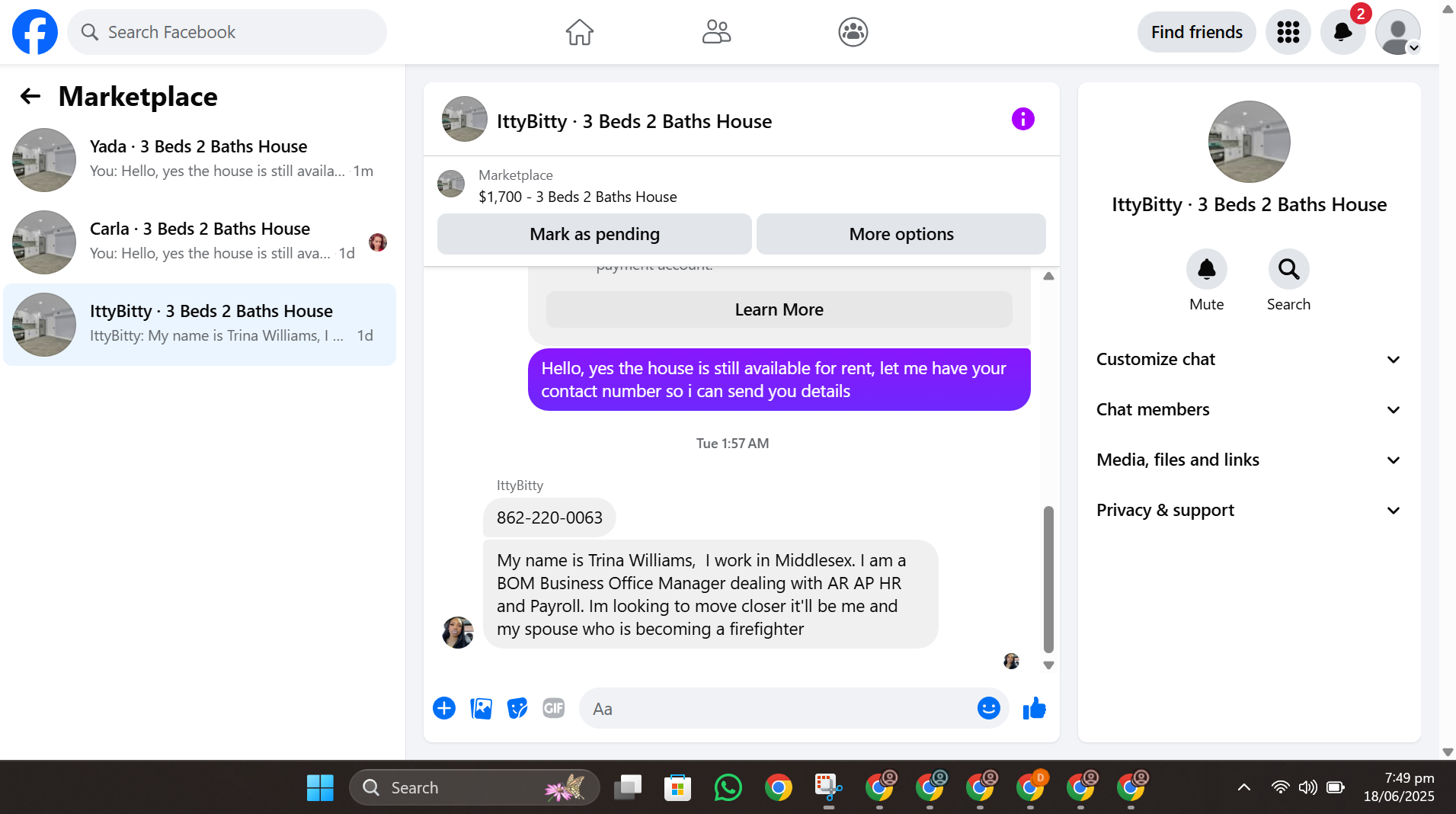
Task: Open the apps grid menu
Action: point(1288,32)
